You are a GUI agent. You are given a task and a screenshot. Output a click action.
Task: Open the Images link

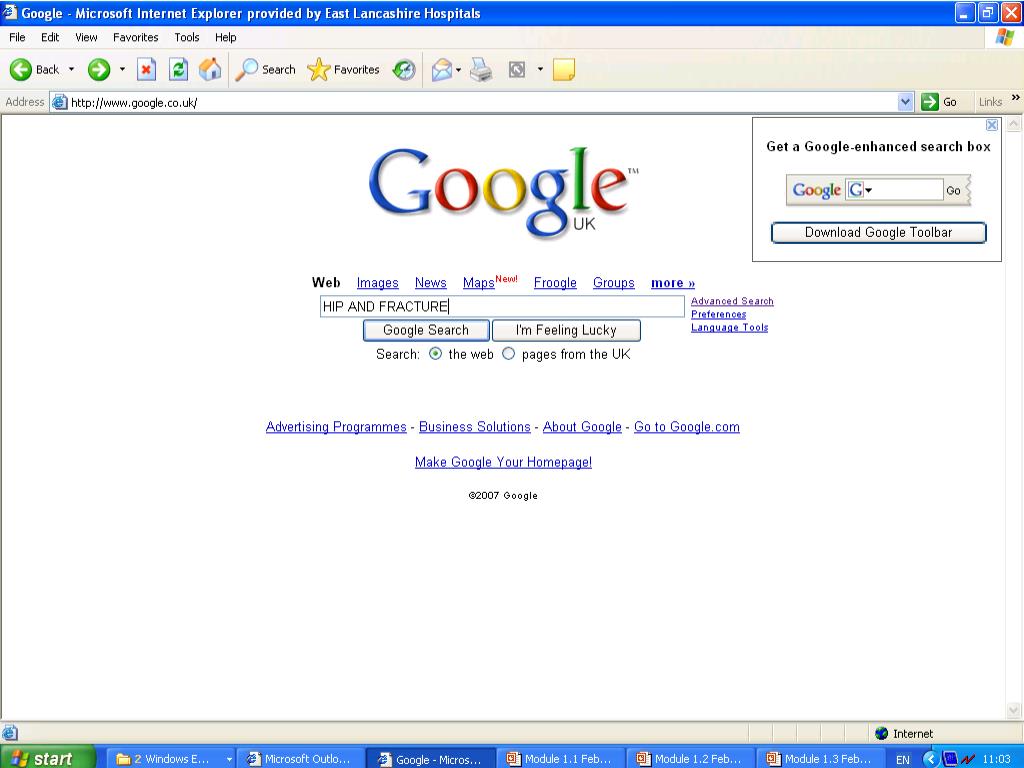(x=377, y=283)
